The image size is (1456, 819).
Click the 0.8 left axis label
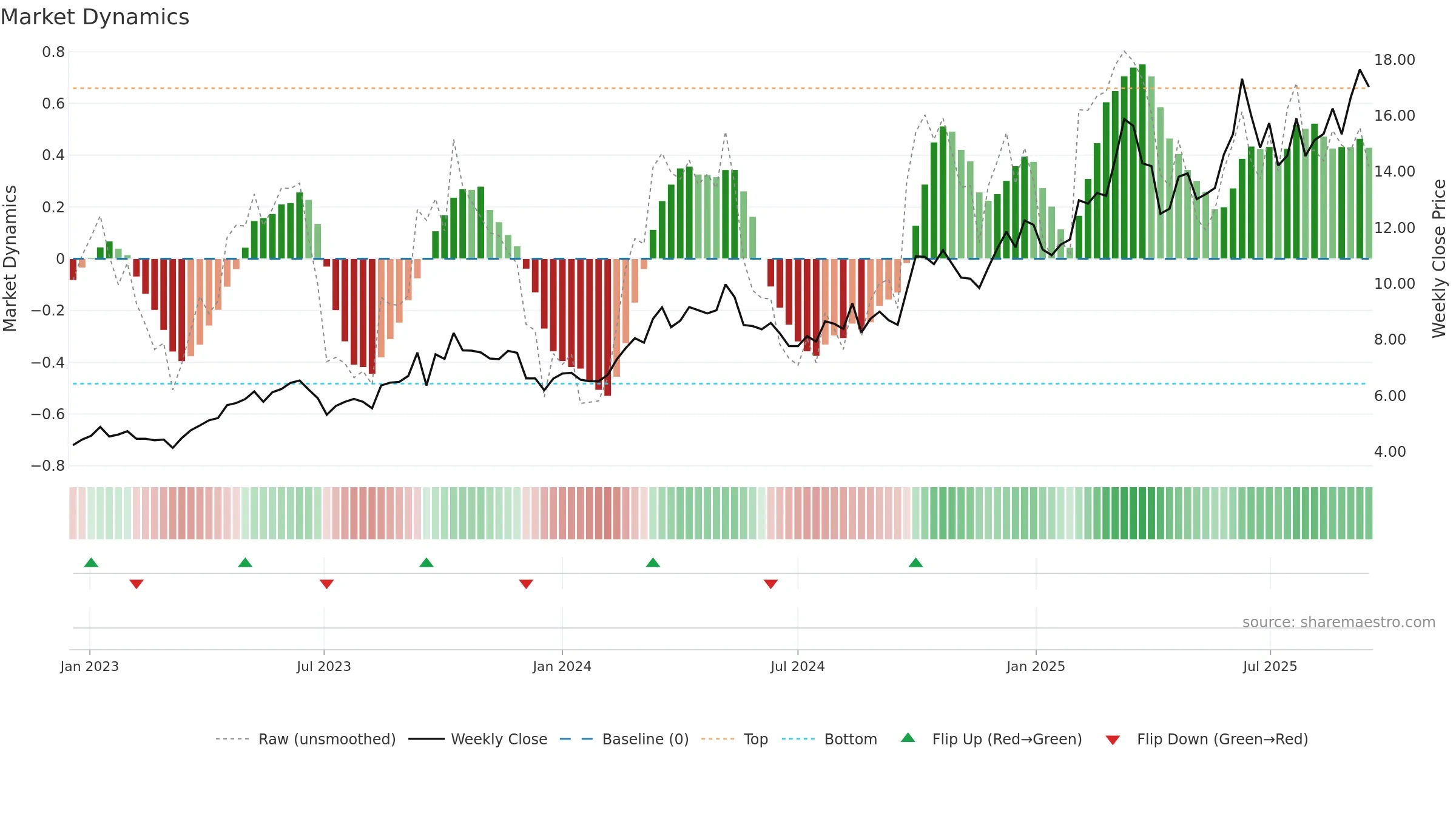coord(53,52)
